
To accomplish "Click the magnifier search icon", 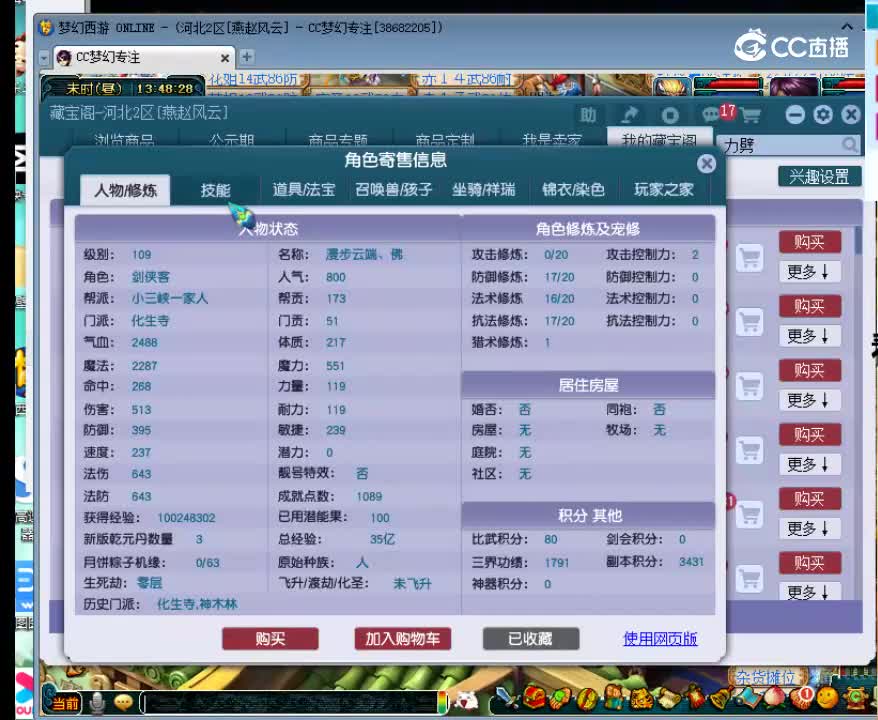I will tap(849, 145).
